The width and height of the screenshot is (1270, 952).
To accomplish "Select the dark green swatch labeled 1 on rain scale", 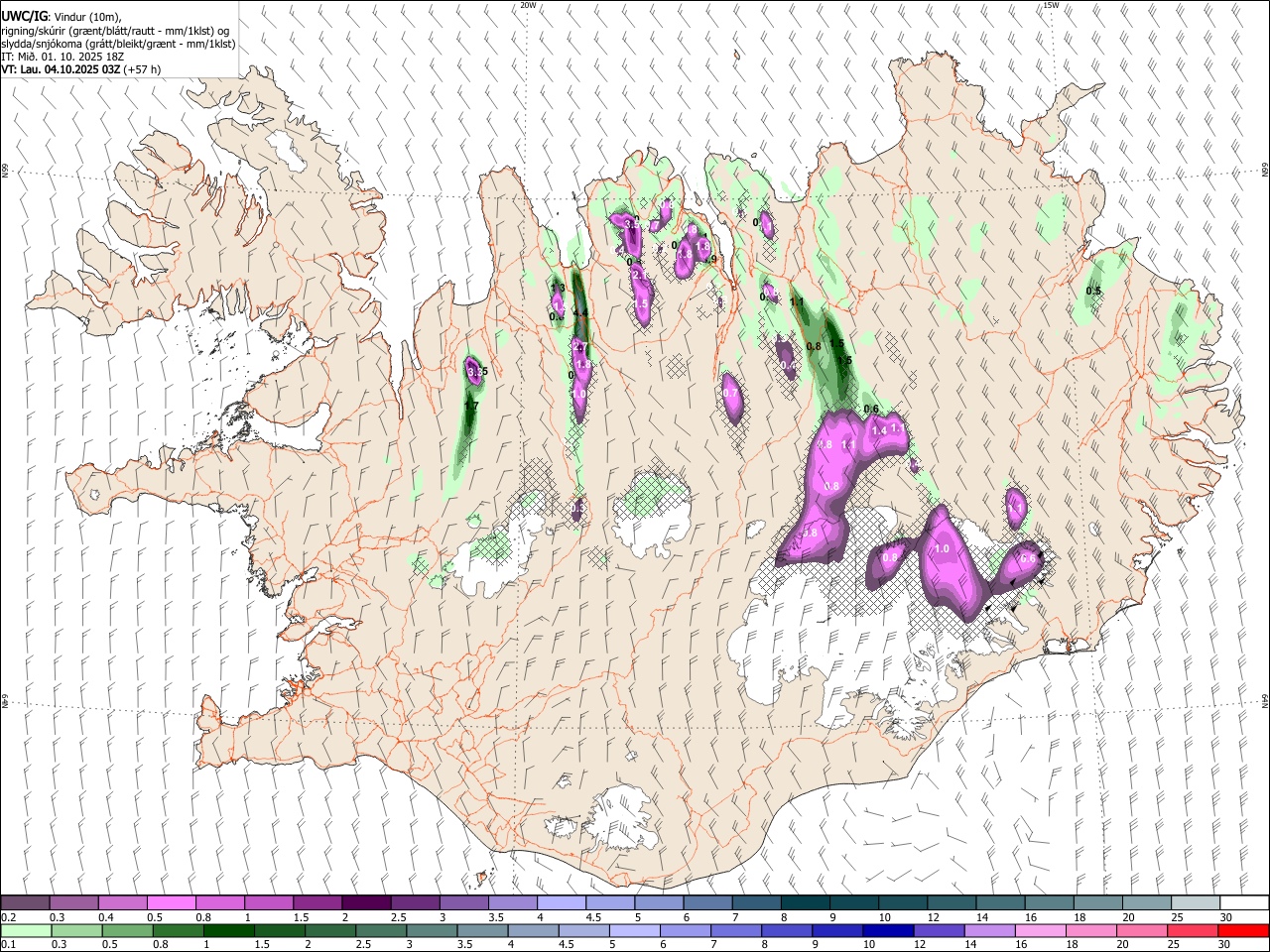I will [x=228, y=930].
